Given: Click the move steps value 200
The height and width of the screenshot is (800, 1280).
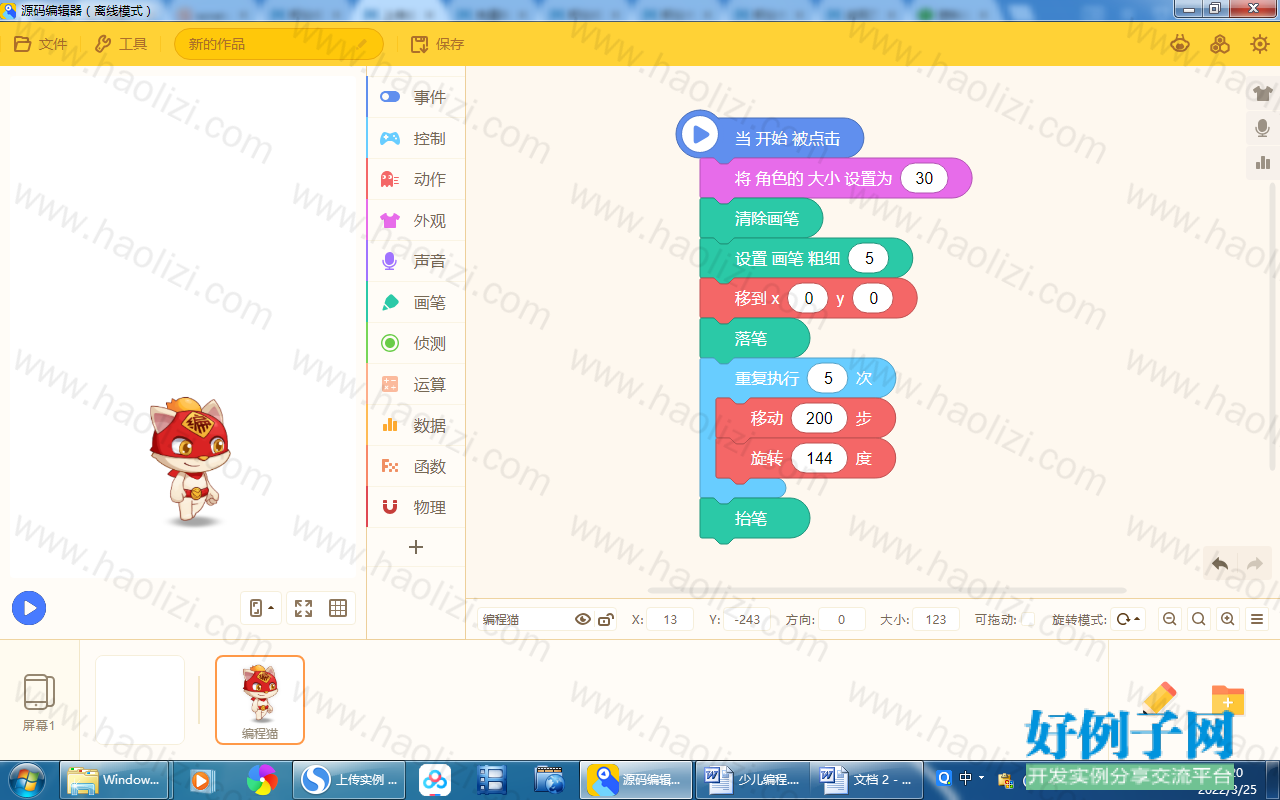Looking at the screenshot, I should 819,418.
